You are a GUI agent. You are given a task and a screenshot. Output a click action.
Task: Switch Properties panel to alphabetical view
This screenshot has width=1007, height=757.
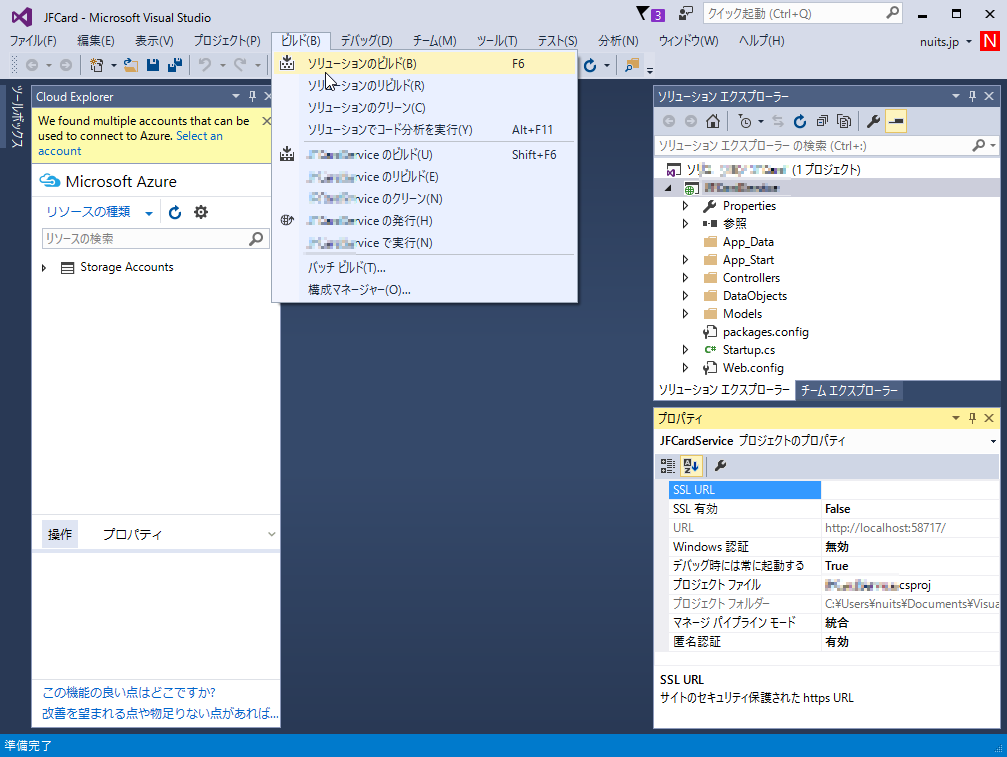pyautogui.click(x=691, y=466)
